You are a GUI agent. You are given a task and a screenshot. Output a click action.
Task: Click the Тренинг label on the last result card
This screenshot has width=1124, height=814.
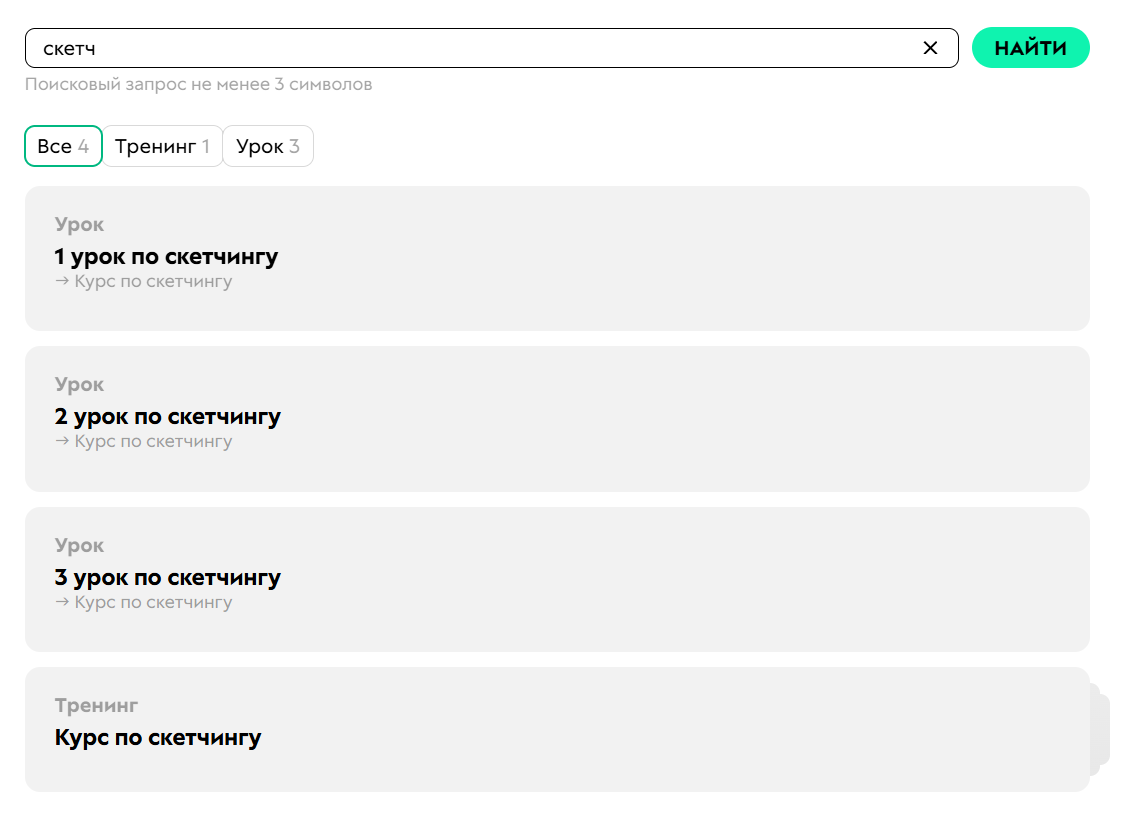tap(96, 706)
